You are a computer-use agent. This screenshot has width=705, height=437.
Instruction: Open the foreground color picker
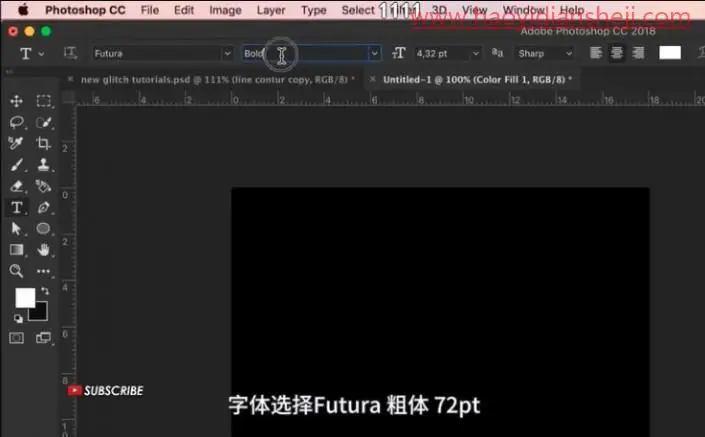[x=25, y=298]
